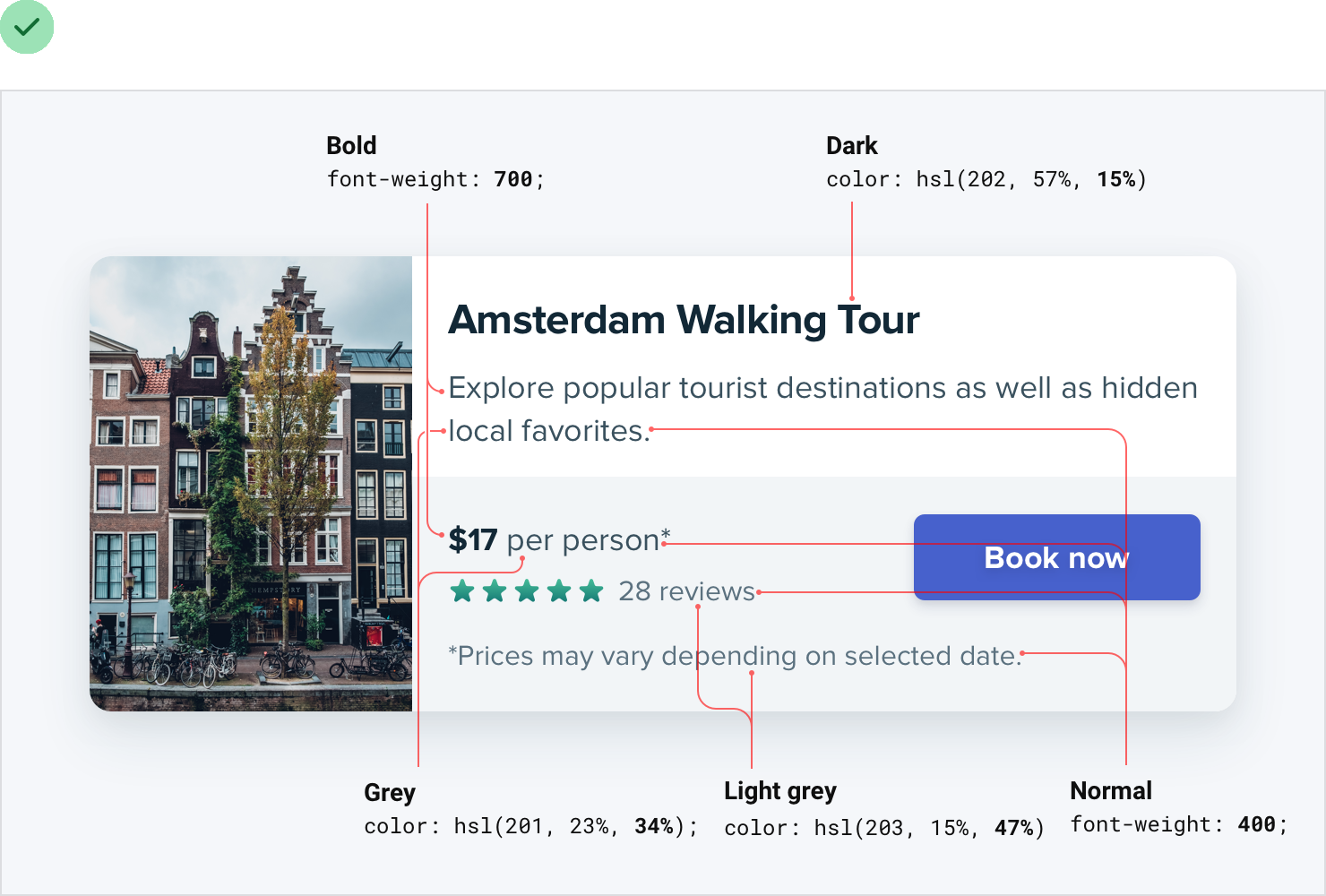1326x896 pixels.
Task: Click the fifth green rating star
Action: pos(591,591)
